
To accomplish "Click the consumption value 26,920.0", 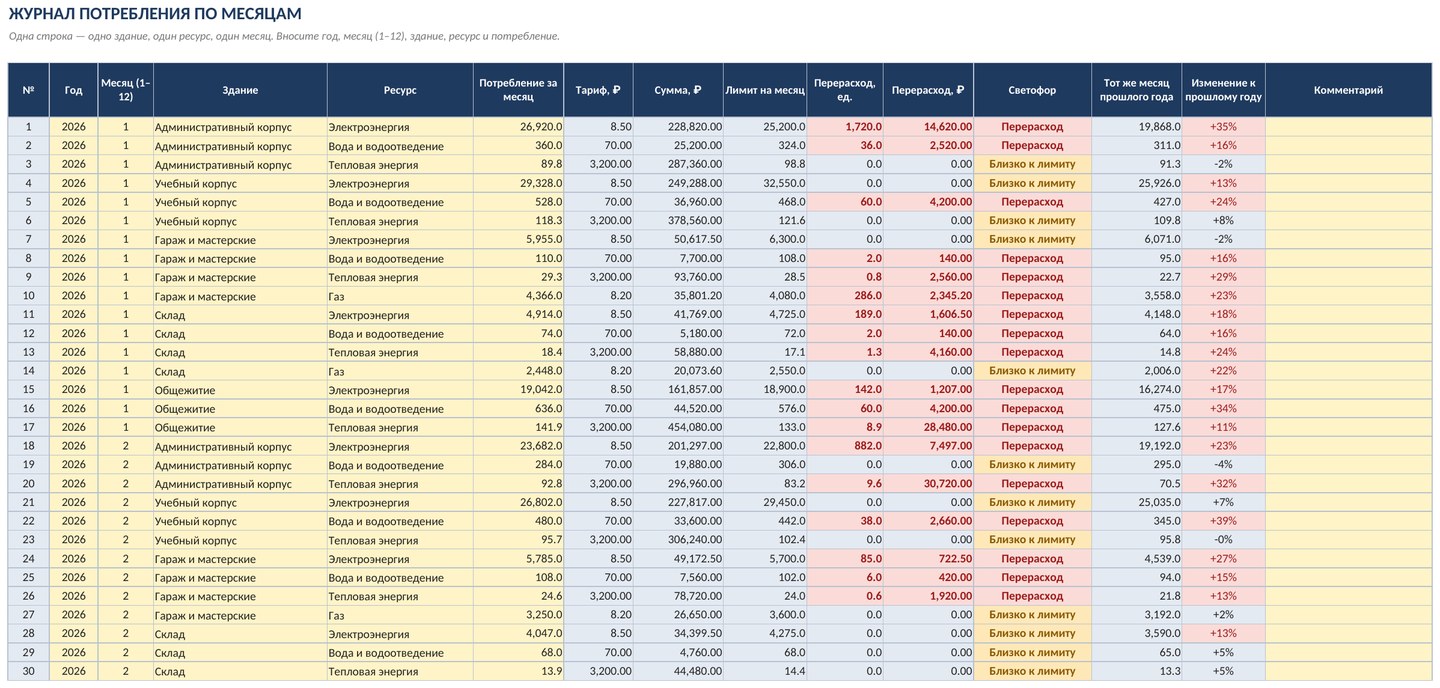I will coord(518,127).
